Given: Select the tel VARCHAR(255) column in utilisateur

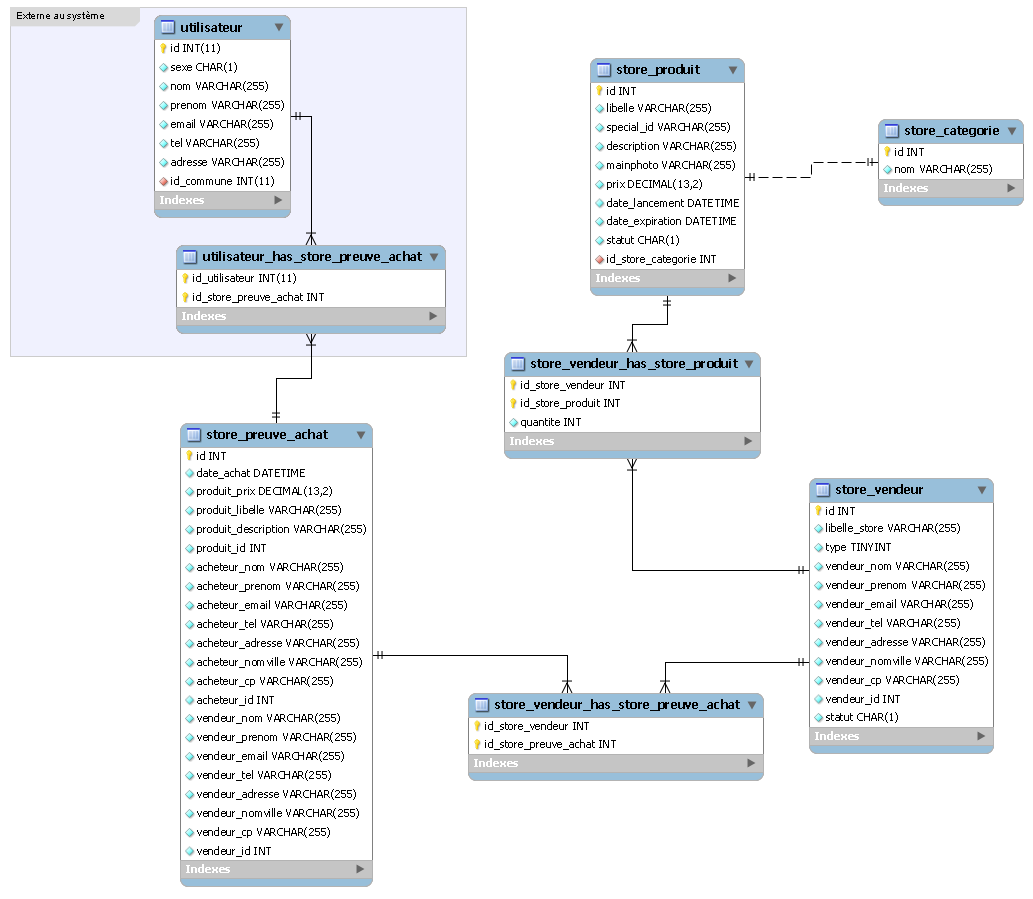Looking at the screenshot, I should [x=223, y=143].
